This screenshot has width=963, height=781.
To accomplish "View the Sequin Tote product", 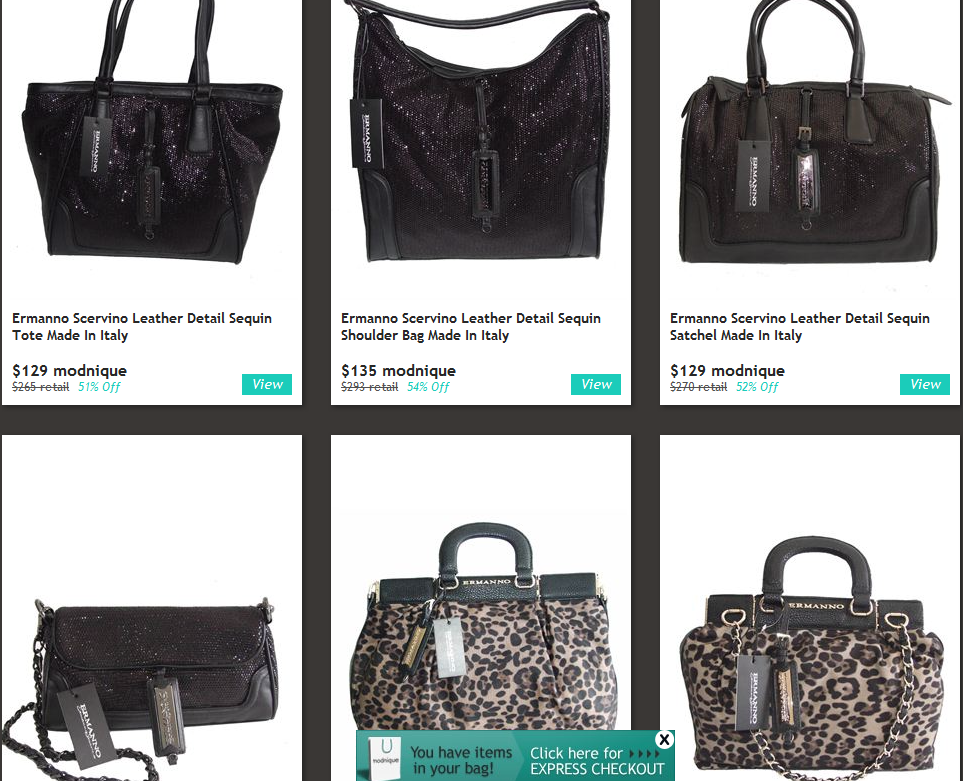I will click(x=267, y=384).
